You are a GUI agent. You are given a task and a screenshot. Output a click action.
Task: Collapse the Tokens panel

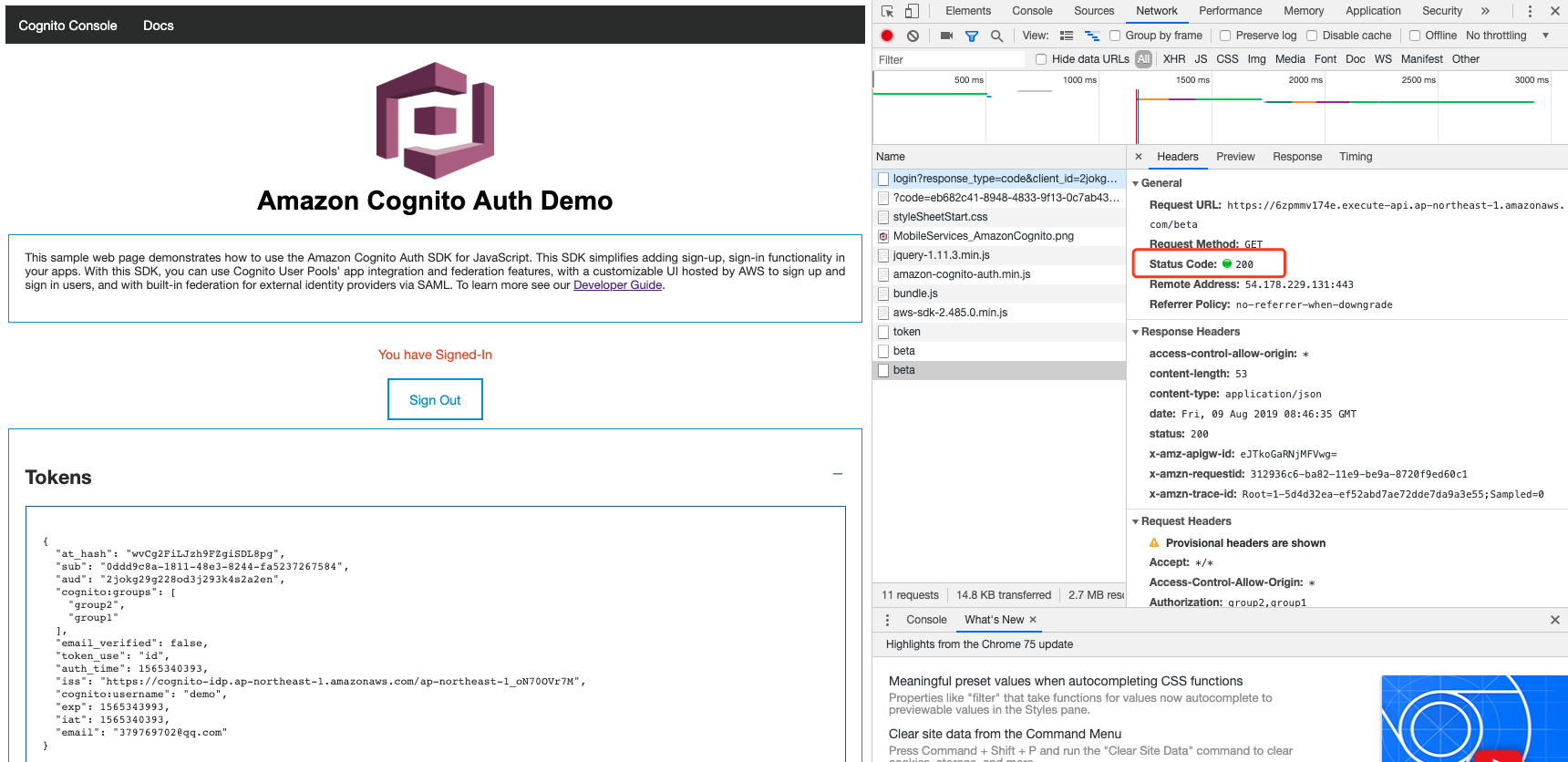point(838,474)
